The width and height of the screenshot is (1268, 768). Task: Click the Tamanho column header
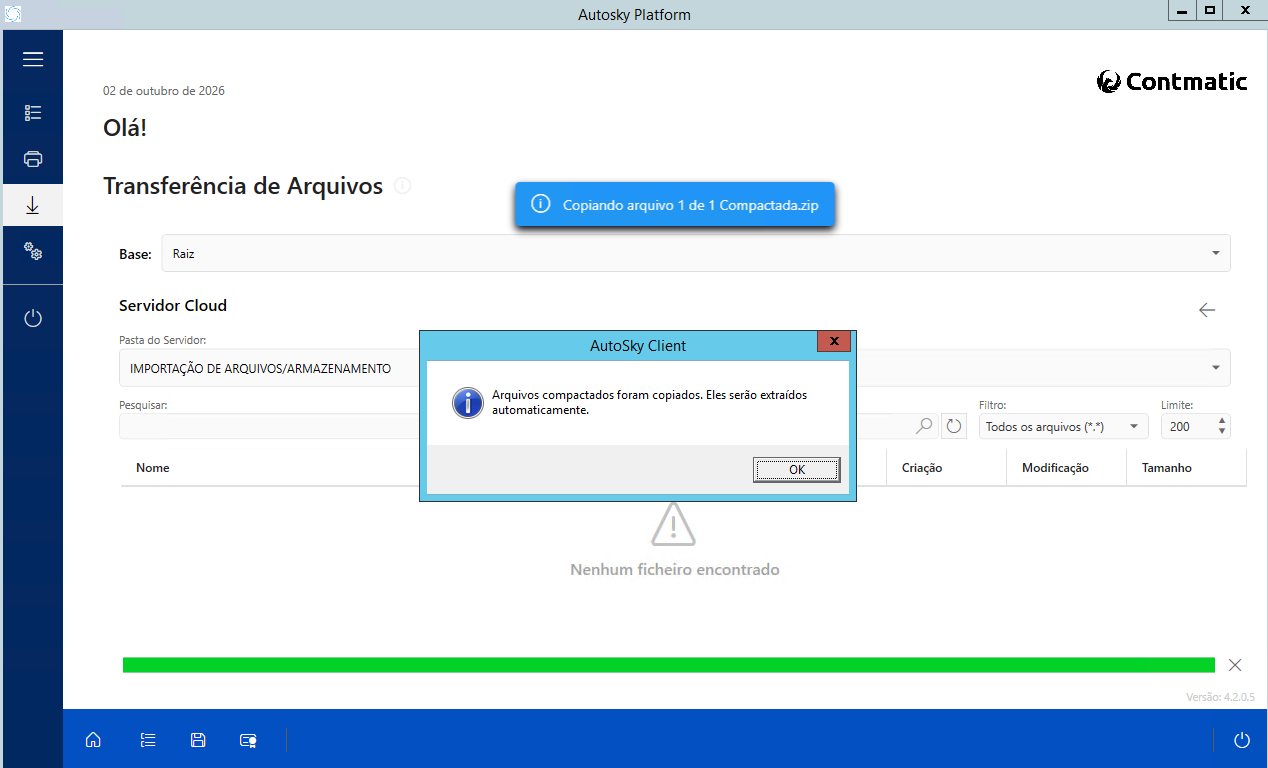point(1167,468)
